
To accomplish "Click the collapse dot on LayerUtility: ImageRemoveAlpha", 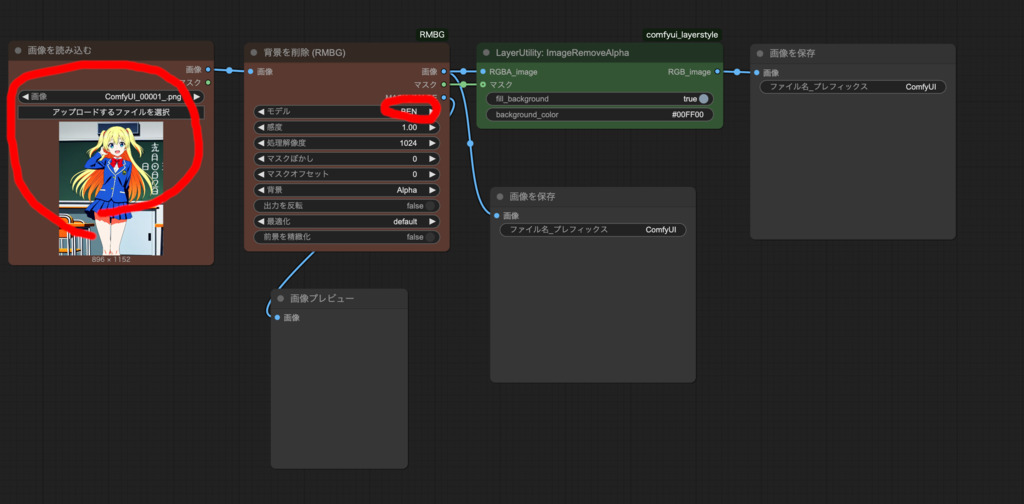I will tap(487, 52).
